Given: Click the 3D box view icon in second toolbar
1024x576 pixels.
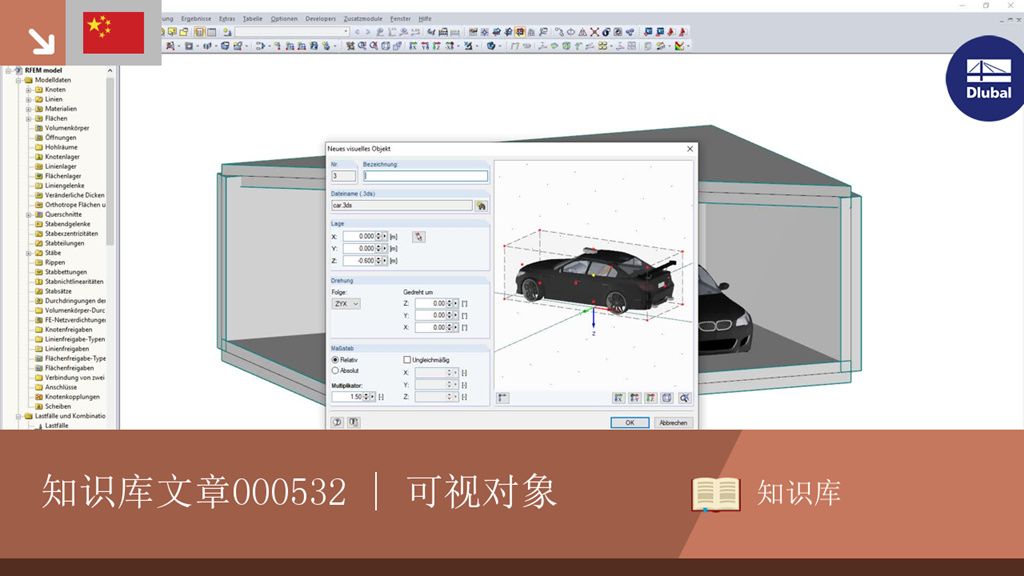Looking at the screenshot, I should [x=385, y=46].
